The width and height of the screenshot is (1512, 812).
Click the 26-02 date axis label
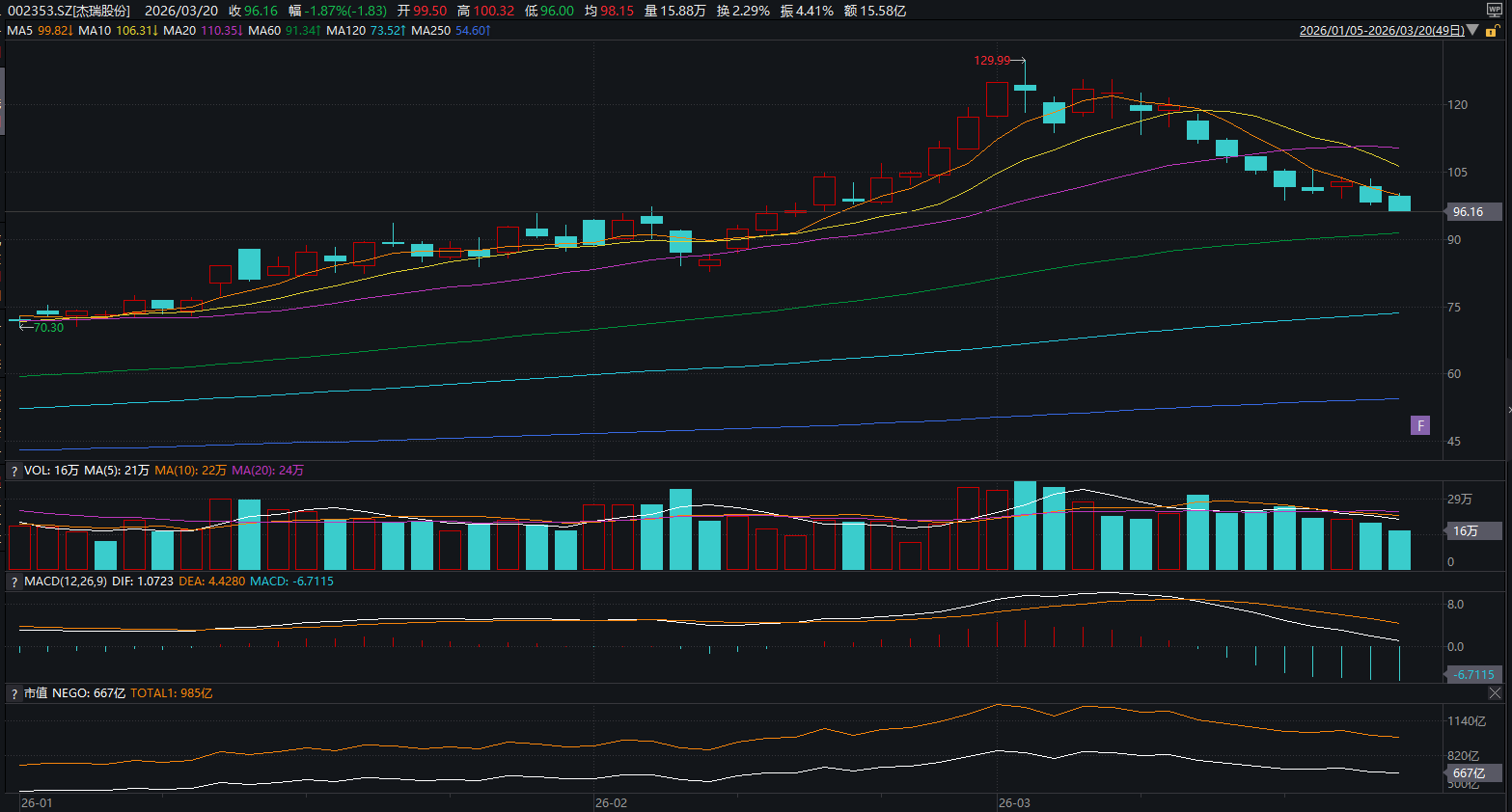(x=611, y=802)
